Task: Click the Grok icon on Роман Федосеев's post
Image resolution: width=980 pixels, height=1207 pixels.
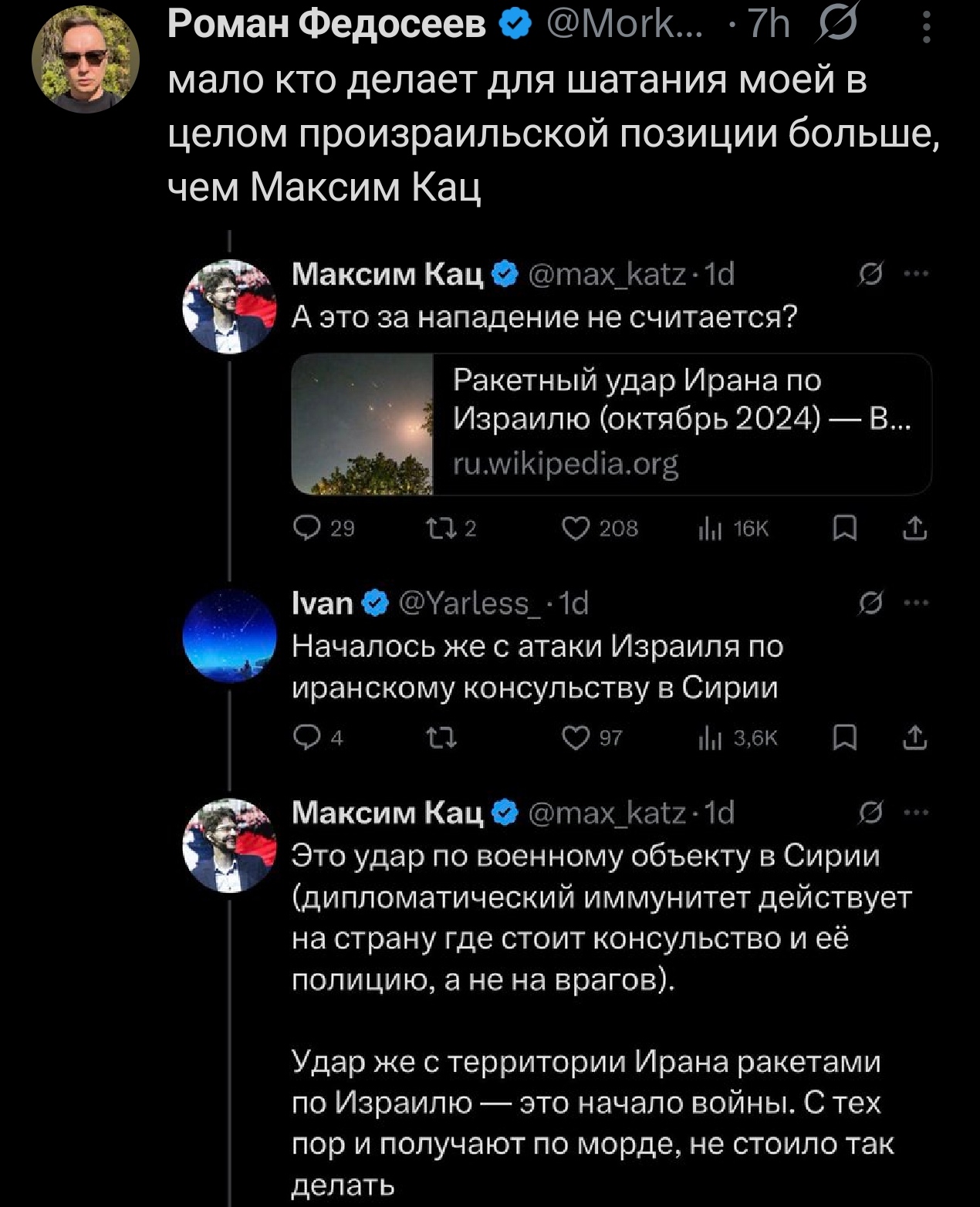Action: pos(833,25)
